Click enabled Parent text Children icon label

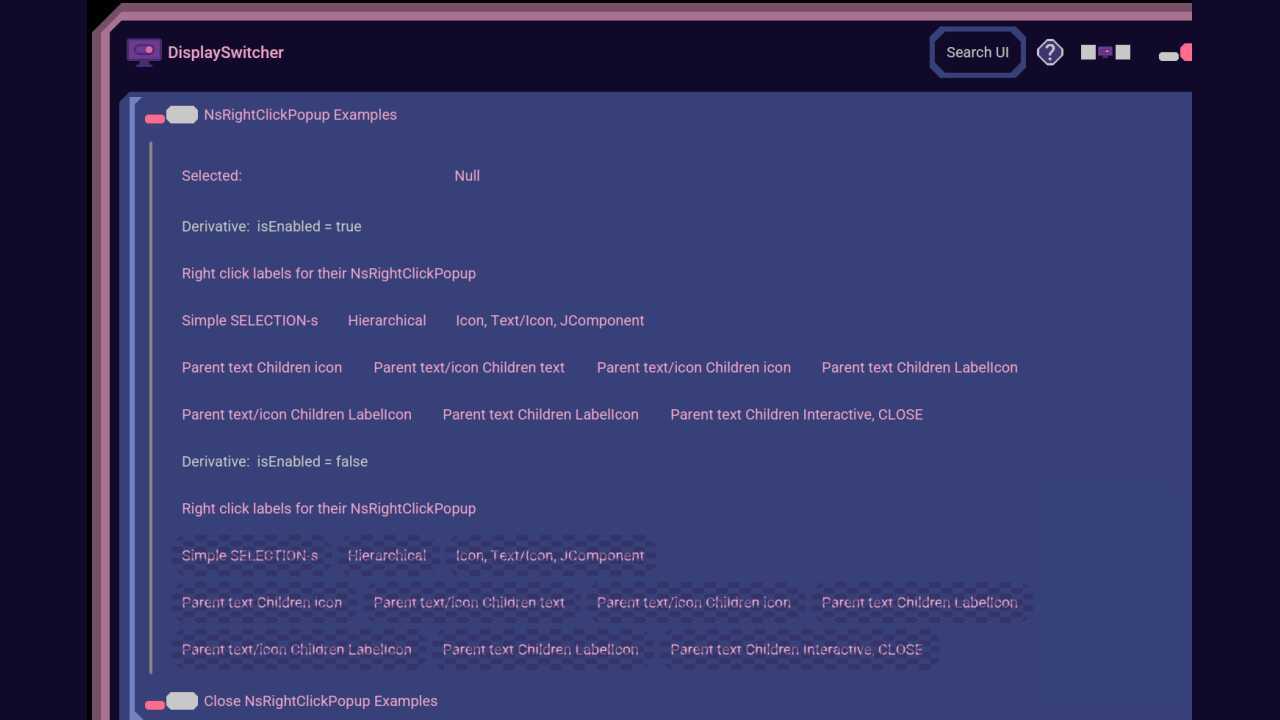(x=262, y=368)
